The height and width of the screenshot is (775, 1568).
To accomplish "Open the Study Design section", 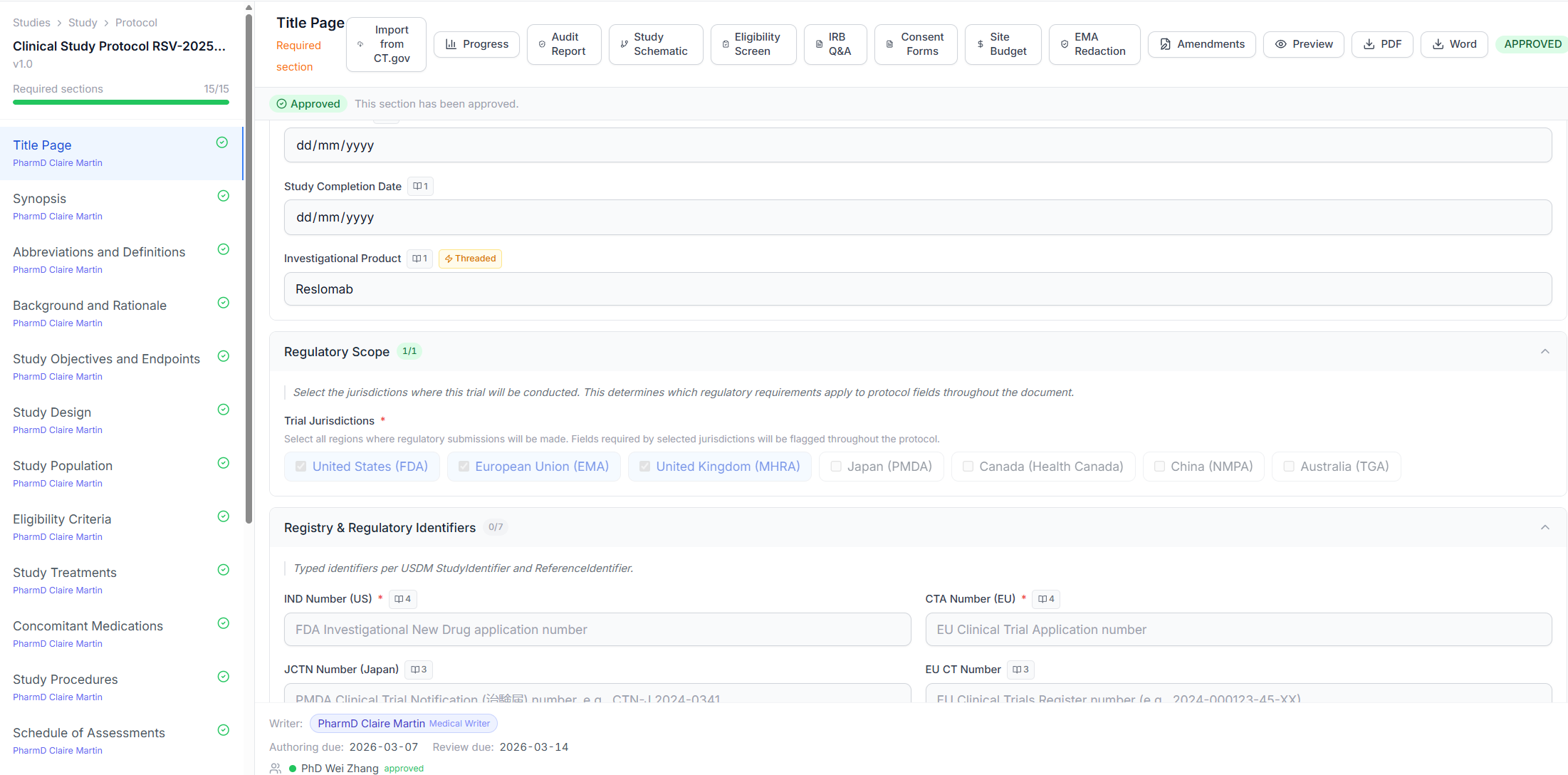I will click(x=121, y=420).
